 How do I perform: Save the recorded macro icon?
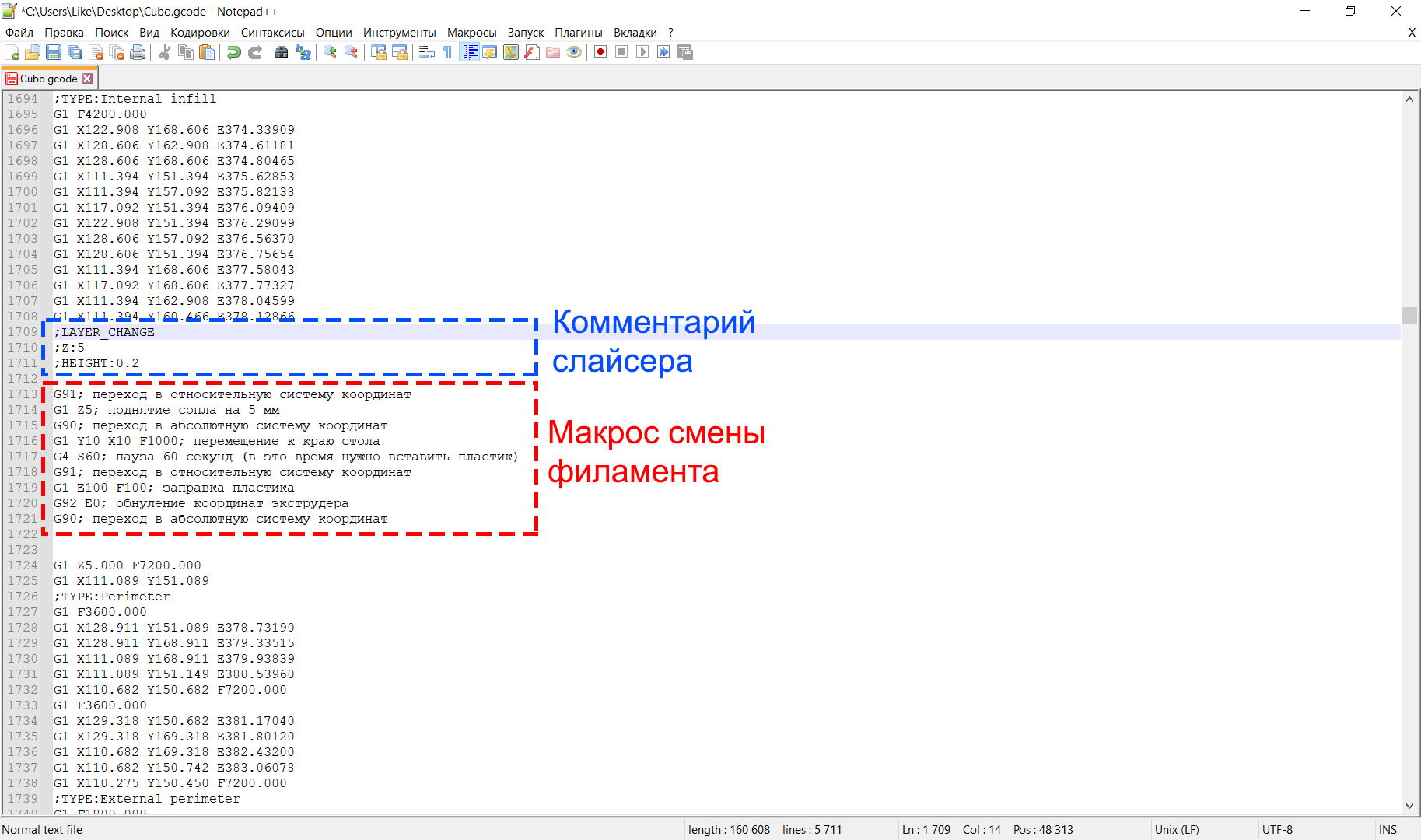[684, 52]
